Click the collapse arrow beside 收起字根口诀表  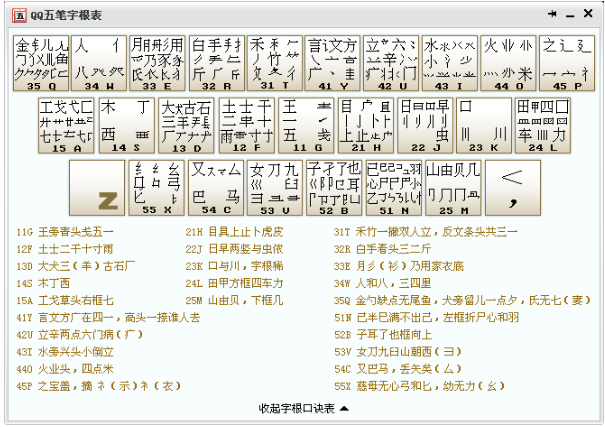tap(345, 408)
